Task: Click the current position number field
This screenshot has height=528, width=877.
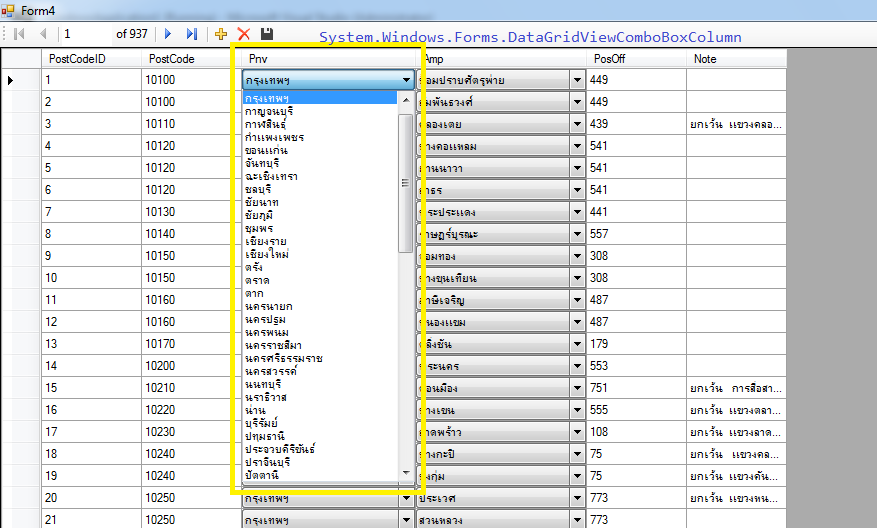Action: coord(85,34)
